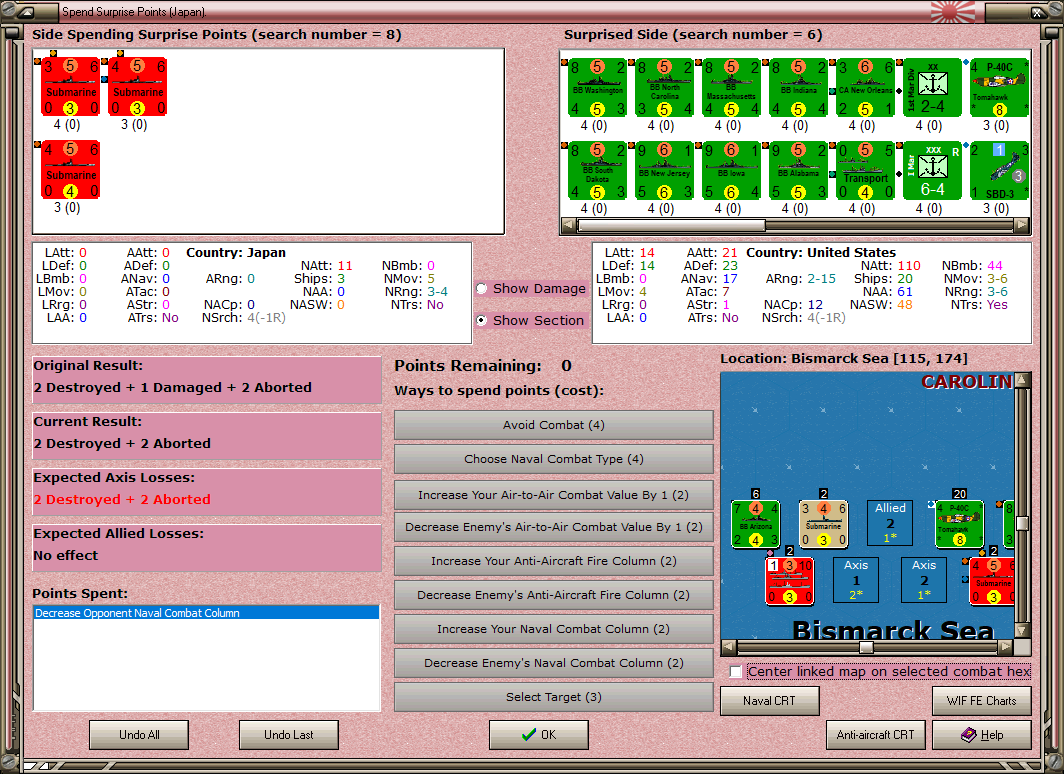The image size is (1064, 774).
Task: Select the CA New Orleans cruiser counter
Action: click(x=866, y=88)
